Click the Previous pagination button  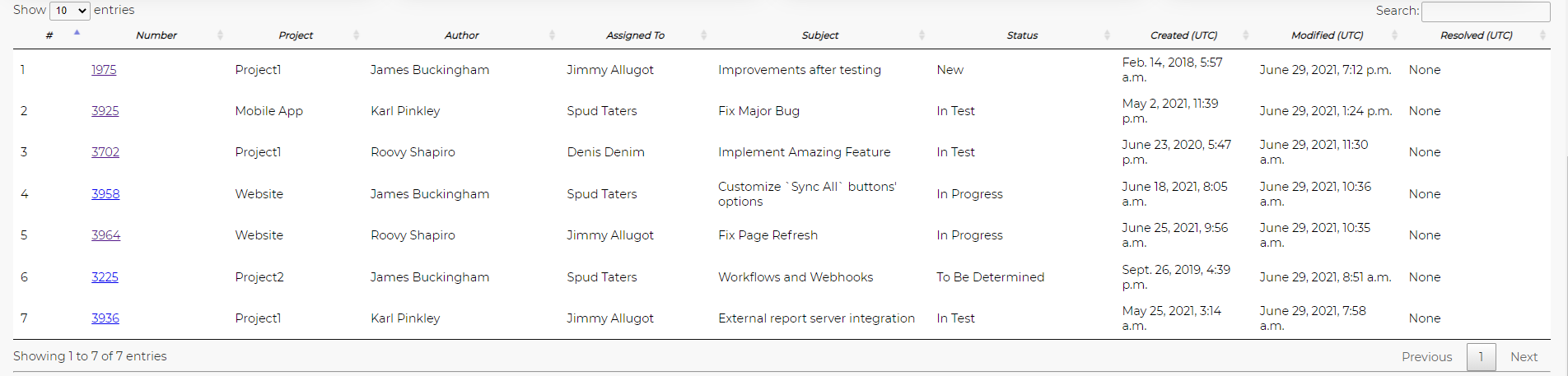click(1426, 357)
